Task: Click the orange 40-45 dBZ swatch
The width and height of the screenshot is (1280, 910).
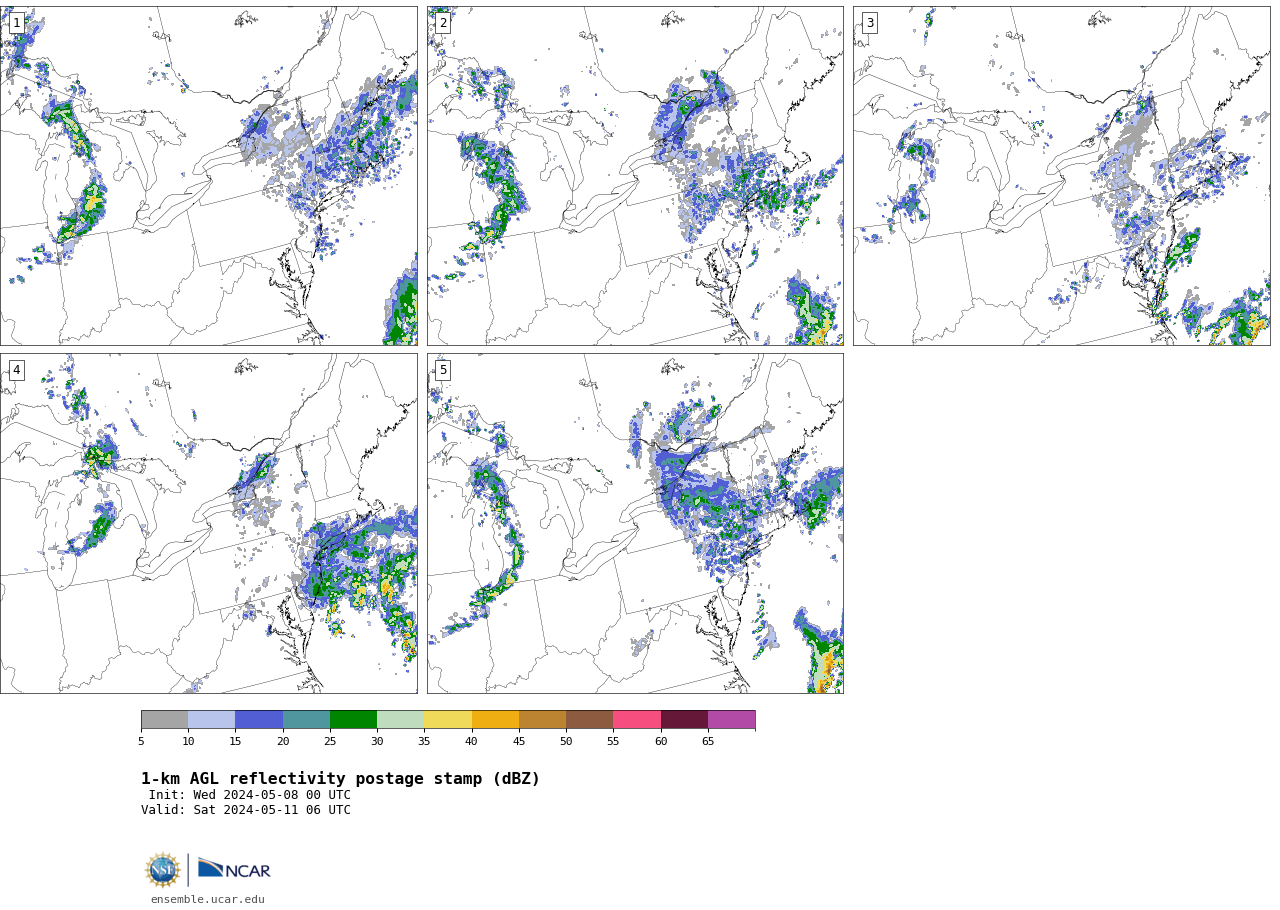Action: 495,720
